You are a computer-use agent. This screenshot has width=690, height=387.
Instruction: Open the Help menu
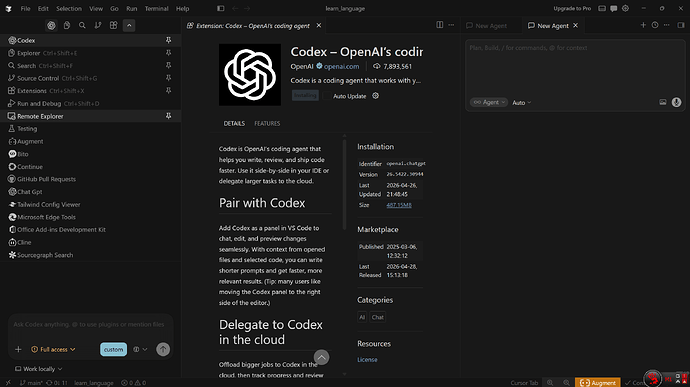[182, 8]
